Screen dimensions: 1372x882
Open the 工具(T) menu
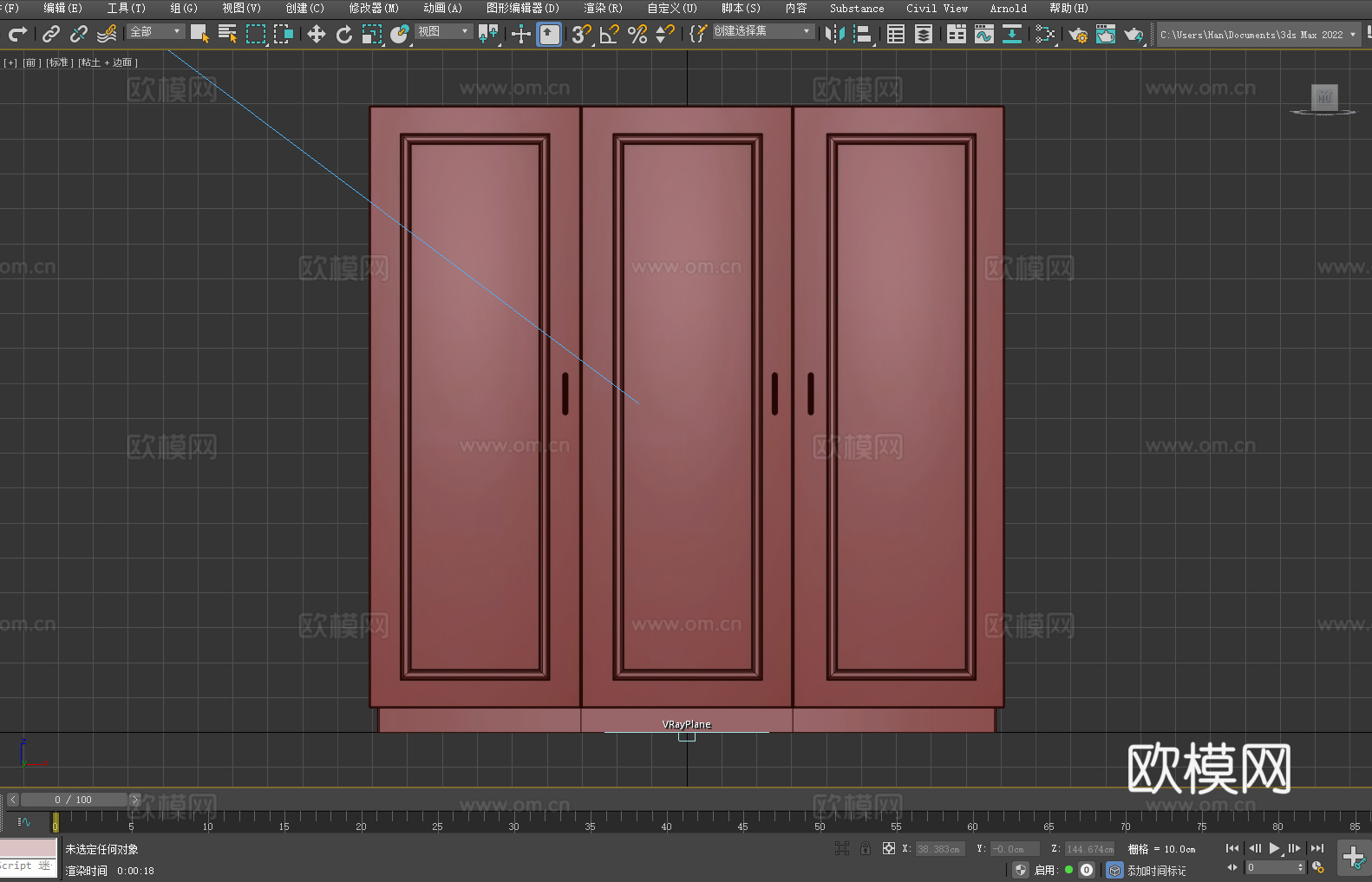[126, 8]
